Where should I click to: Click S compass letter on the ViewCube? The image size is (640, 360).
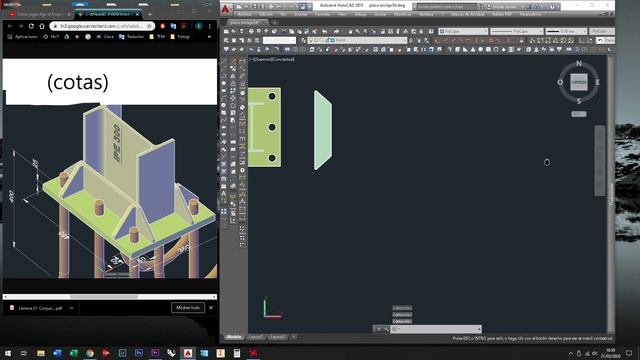coord(579,101)
